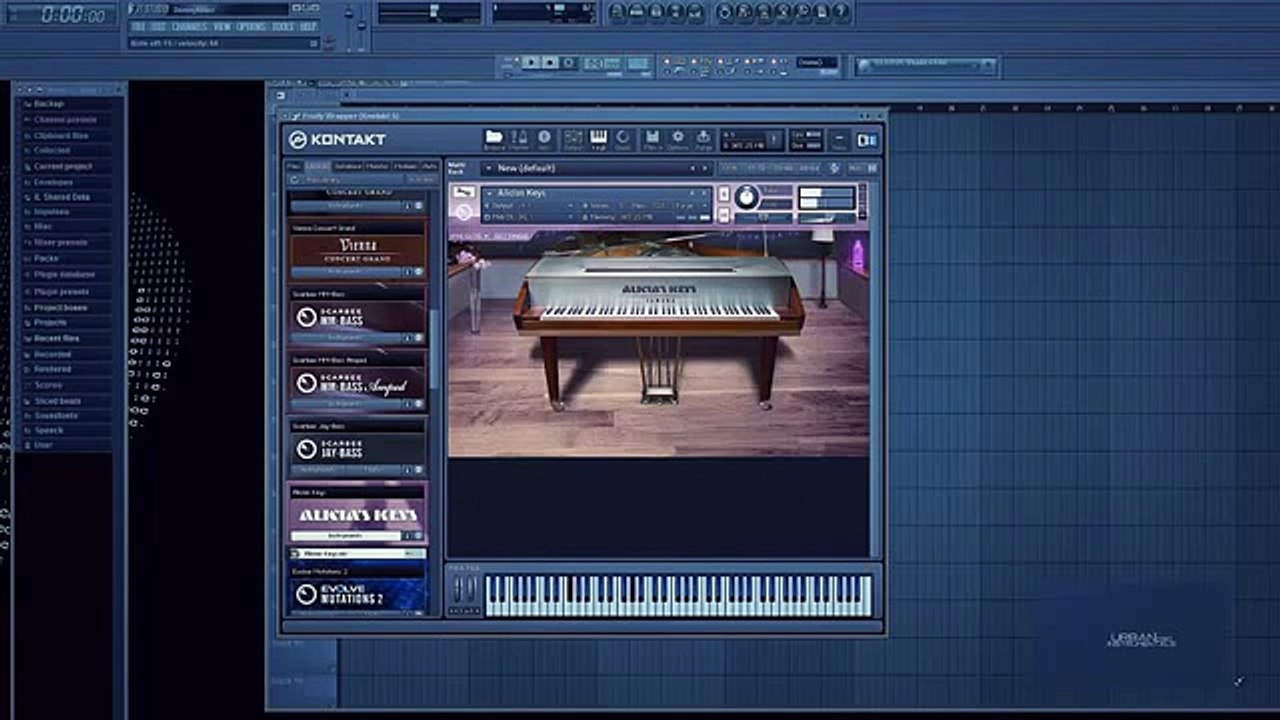
Task: Click Vienna Concert Grand library banner
Action: 358,250
